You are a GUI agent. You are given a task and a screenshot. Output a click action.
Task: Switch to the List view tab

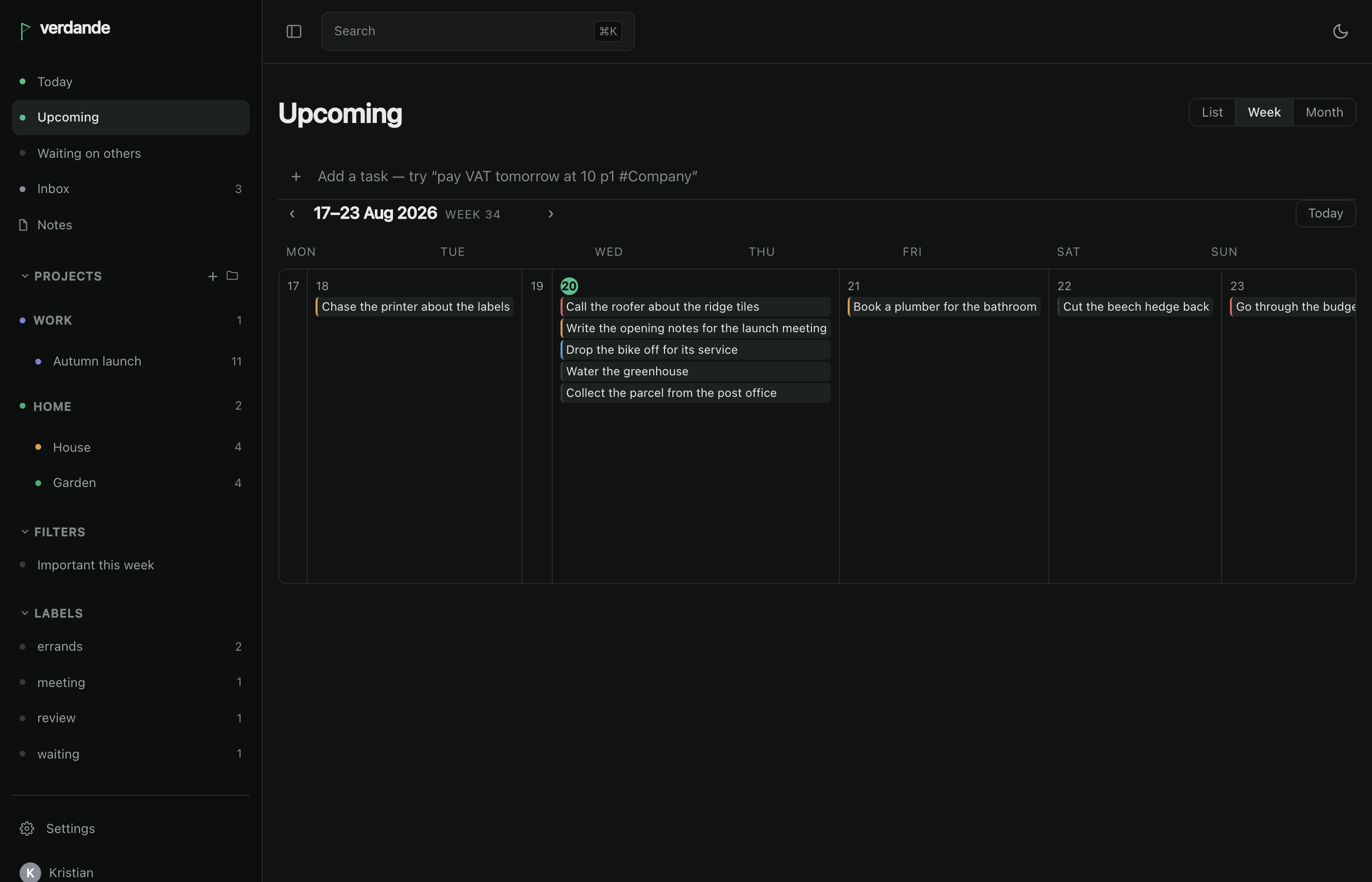(x=1212, y=112)
